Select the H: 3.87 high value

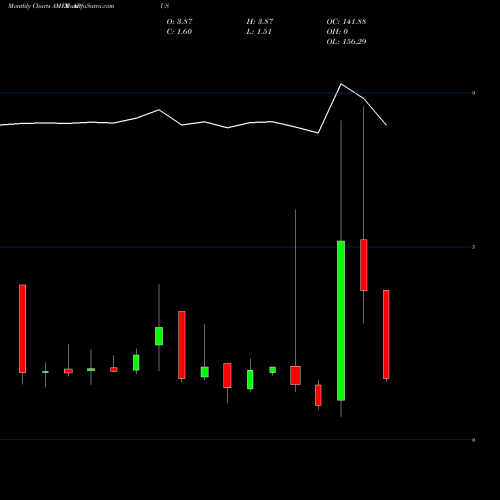(x=260, y=22)
